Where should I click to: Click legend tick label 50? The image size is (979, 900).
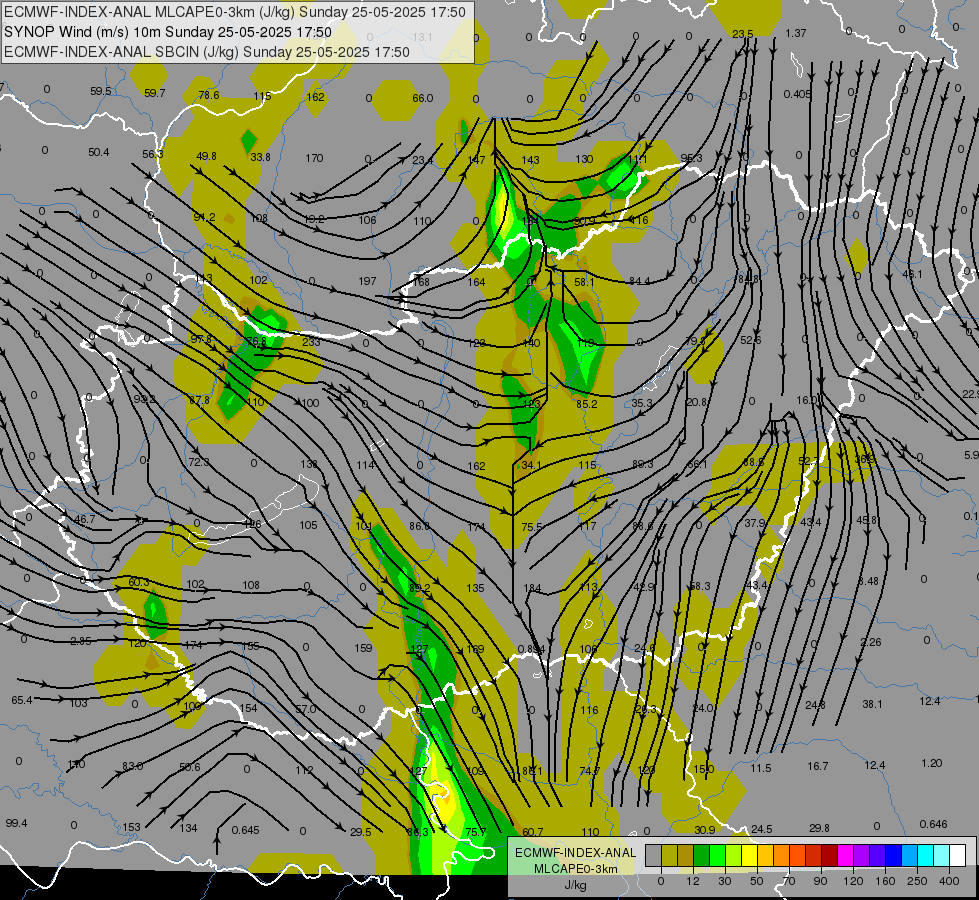756,881
